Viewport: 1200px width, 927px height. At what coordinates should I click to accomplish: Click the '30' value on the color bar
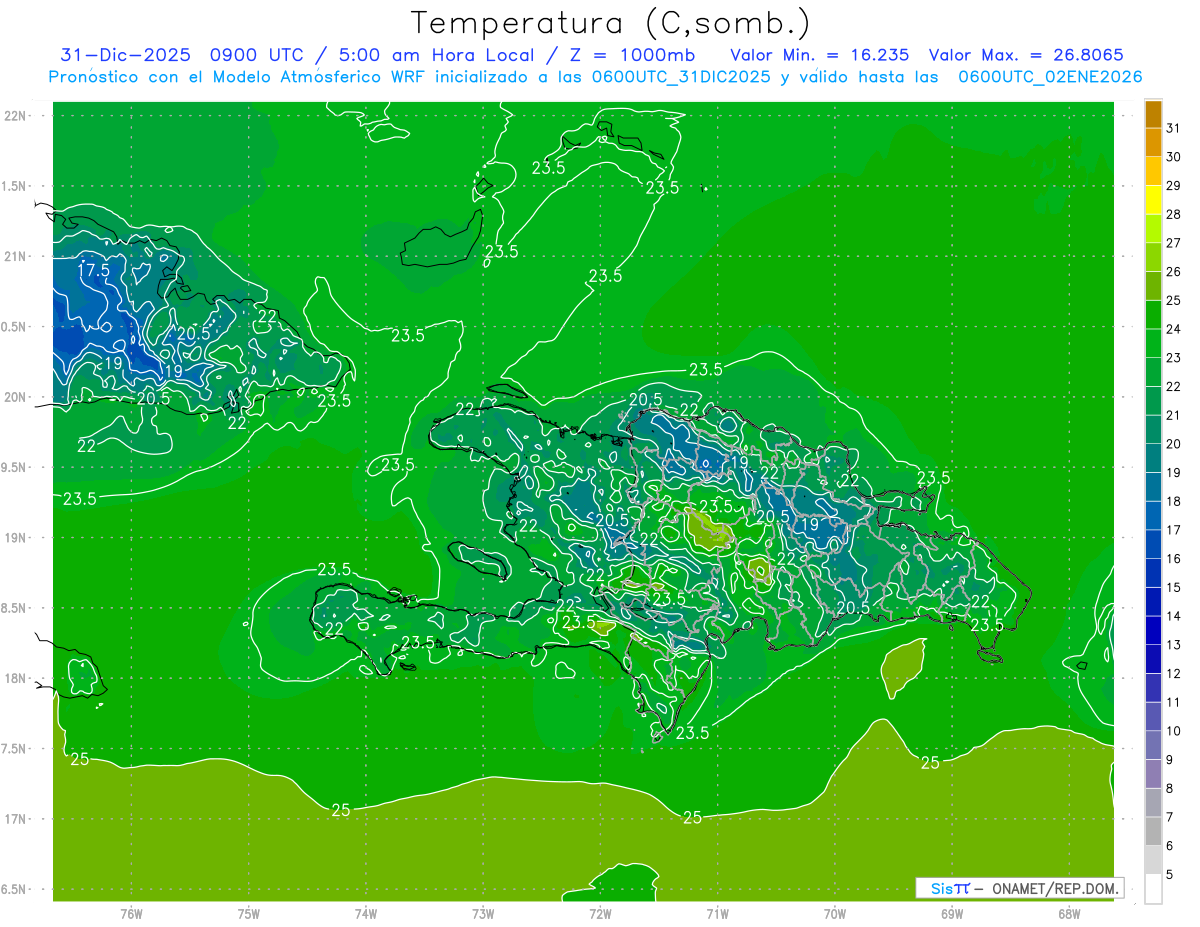[1174, 157]
